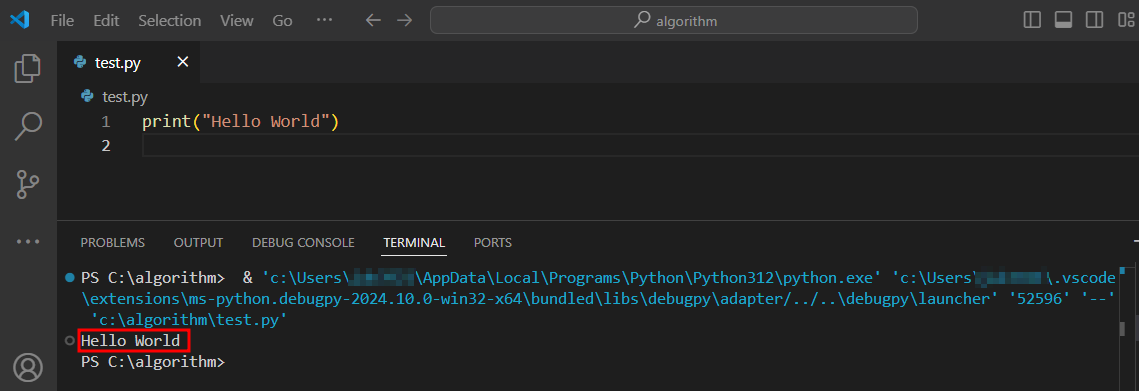
Task: Toggle the primary side bar layout icon
Action: [1031, 20]
